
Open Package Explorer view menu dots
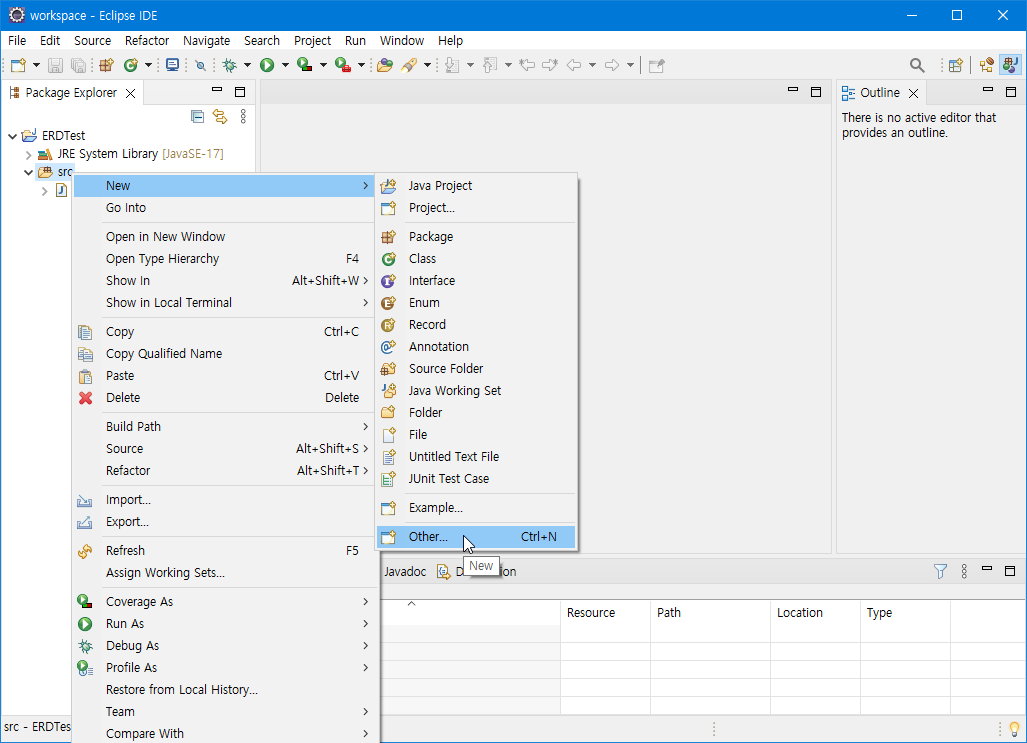243,117
